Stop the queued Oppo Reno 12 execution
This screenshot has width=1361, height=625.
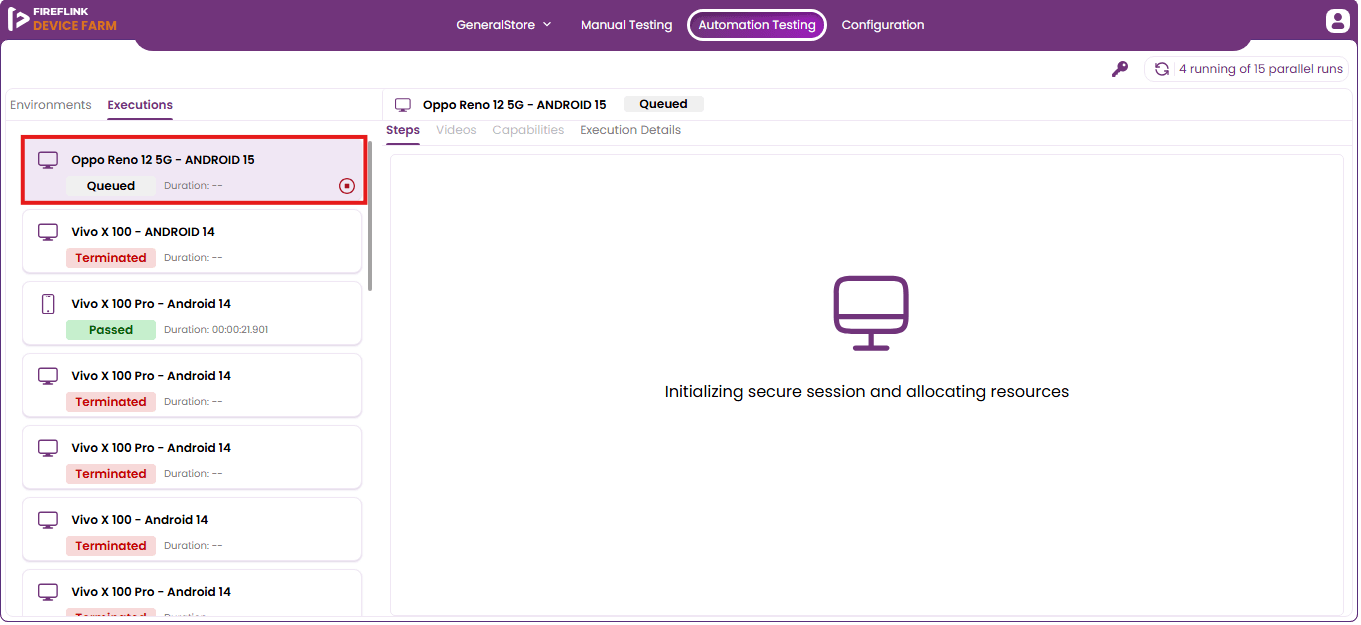[347, 186]
